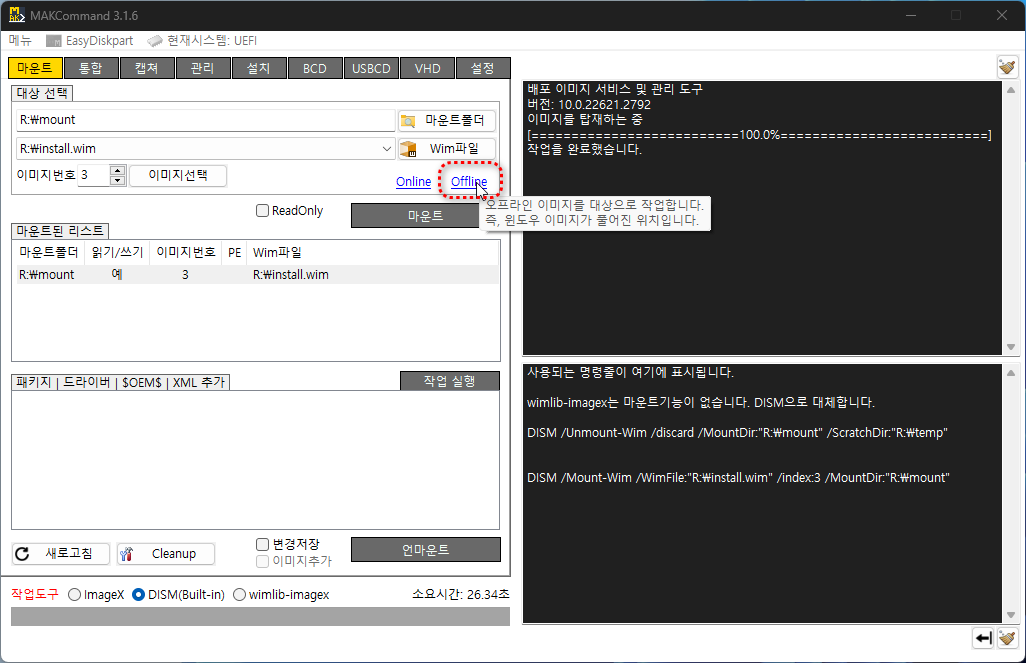Click the broom icon below command log
This screenshot has width=1026, height=663.
(1007, 637)
